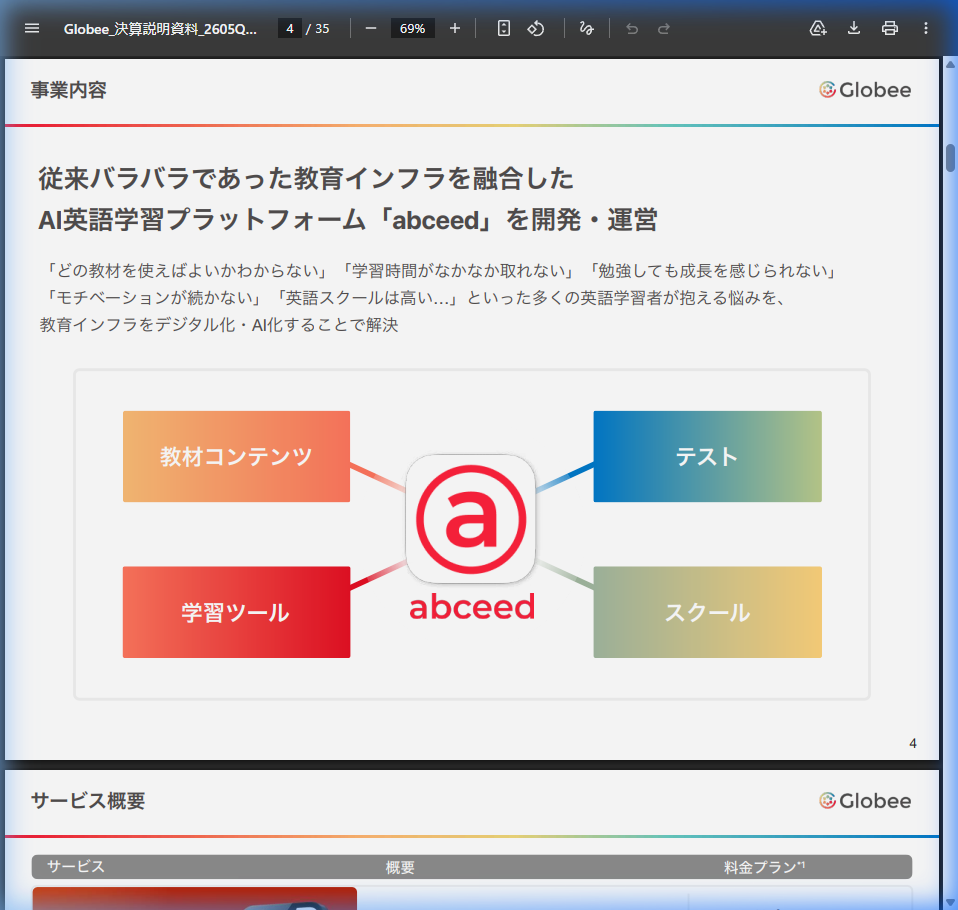
Task: Open the sidebar menu hamburger icon
Action: [32, 28]
